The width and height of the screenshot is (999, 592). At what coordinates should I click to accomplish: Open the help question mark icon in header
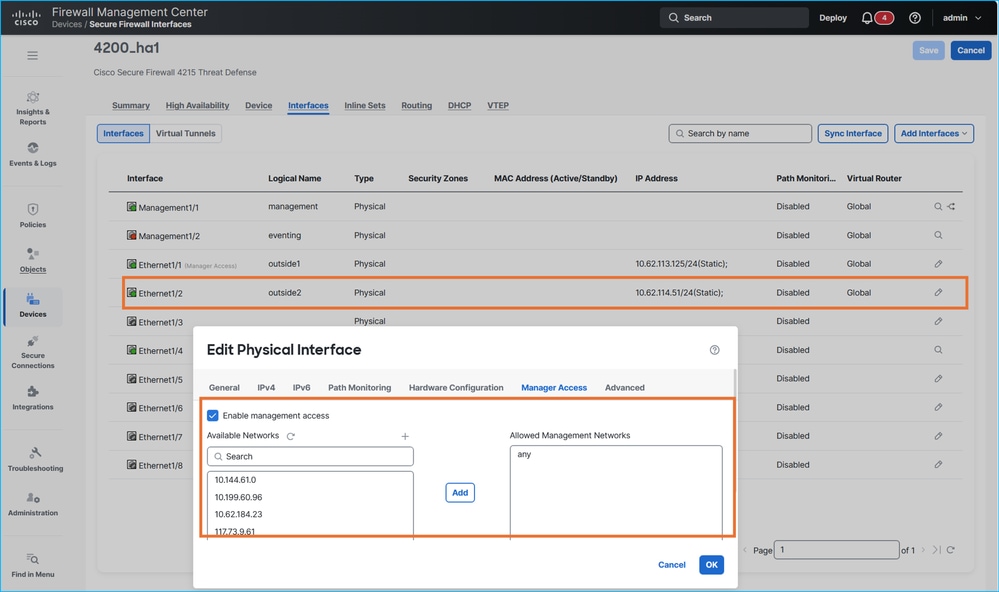[915, 18]
